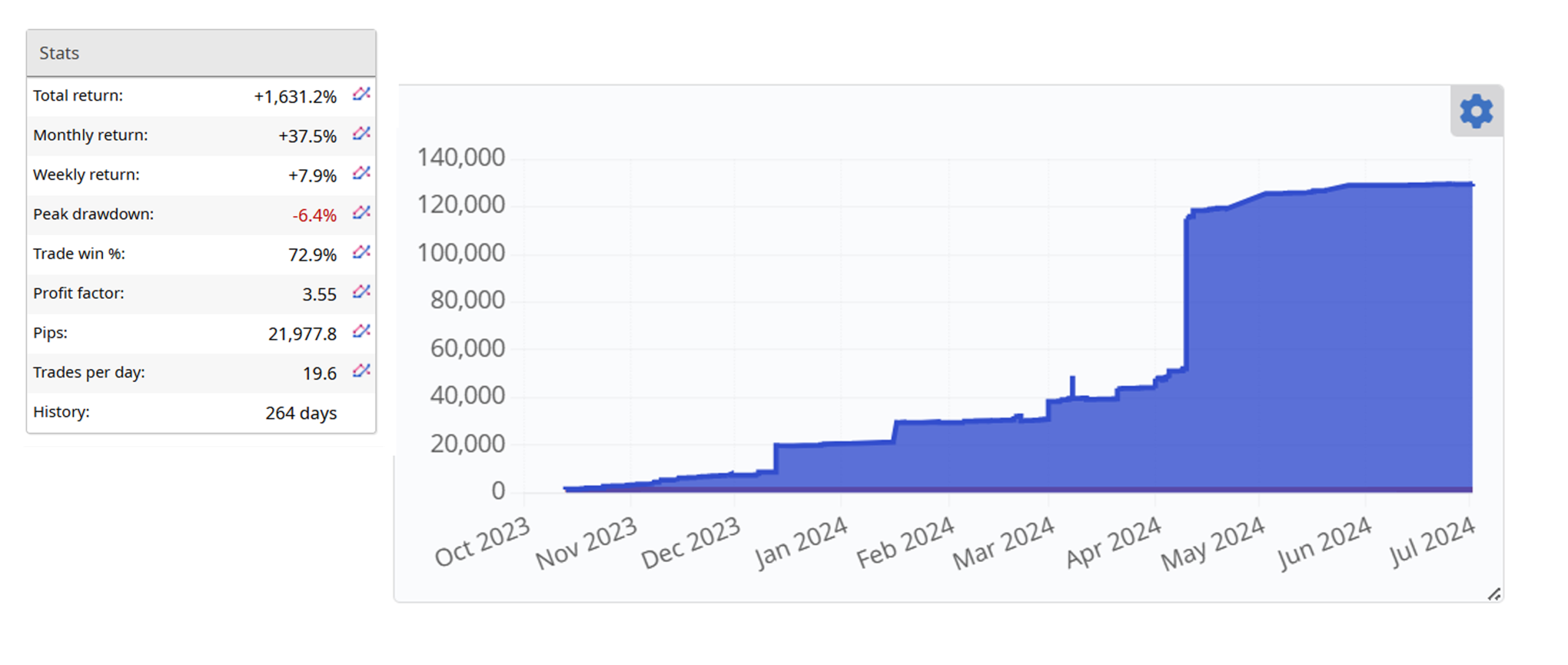The width and height of the screenshot is (1568, 665).
Task: Click the May 2024 x-axis label
Action: pos(1213,543)
